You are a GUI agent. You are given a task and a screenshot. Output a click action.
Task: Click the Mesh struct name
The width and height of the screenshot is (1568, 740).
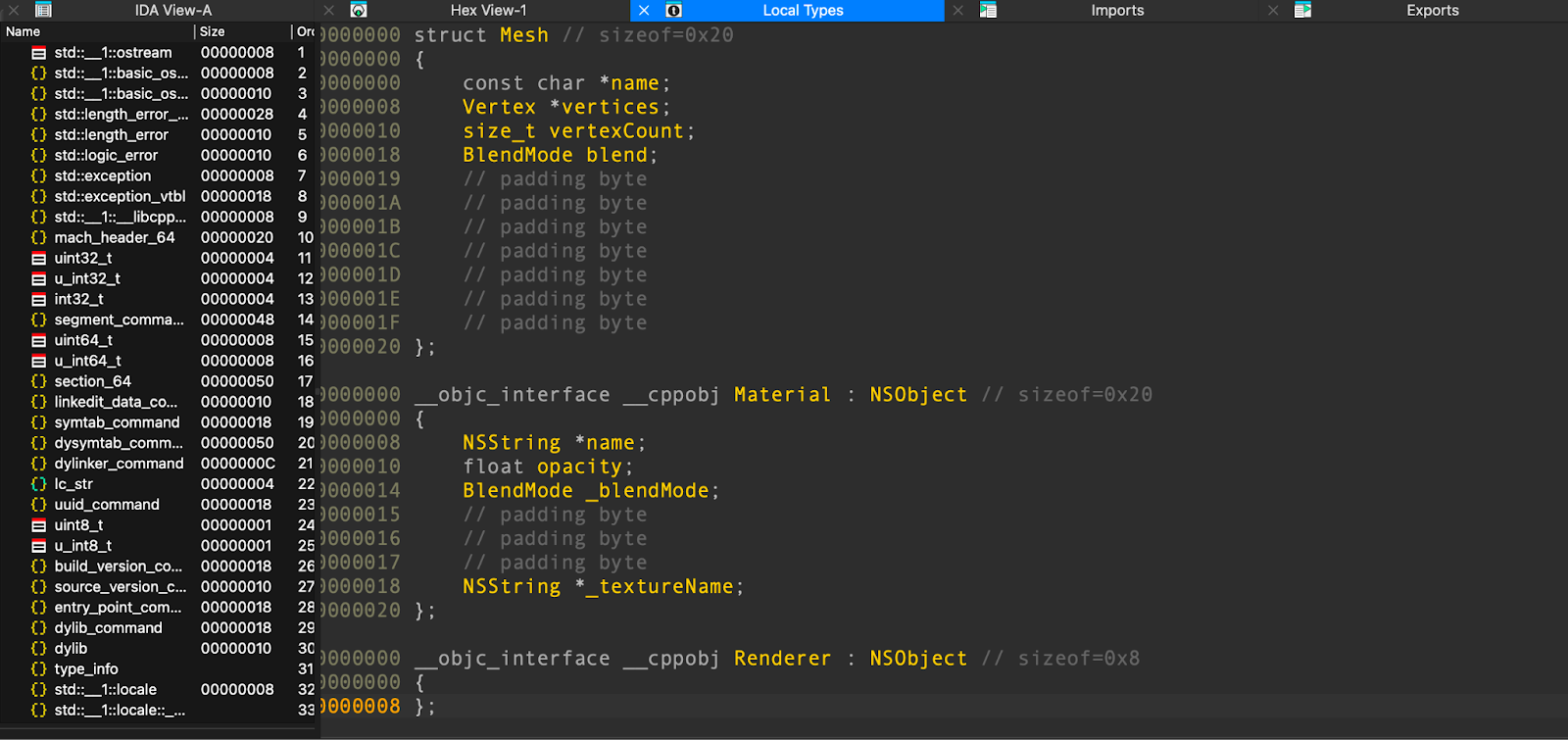(x=524, y=35)
